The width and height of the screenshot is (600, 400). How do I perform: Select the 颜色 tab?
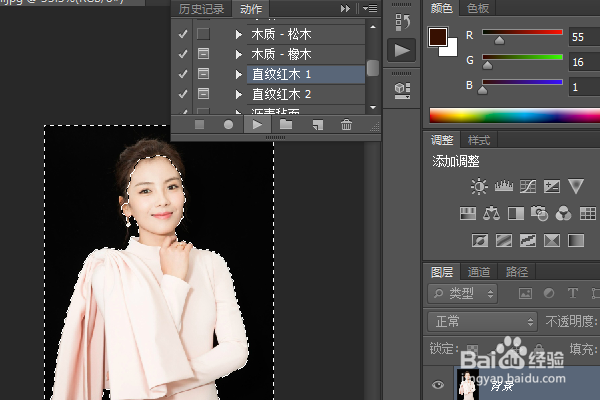442,8
